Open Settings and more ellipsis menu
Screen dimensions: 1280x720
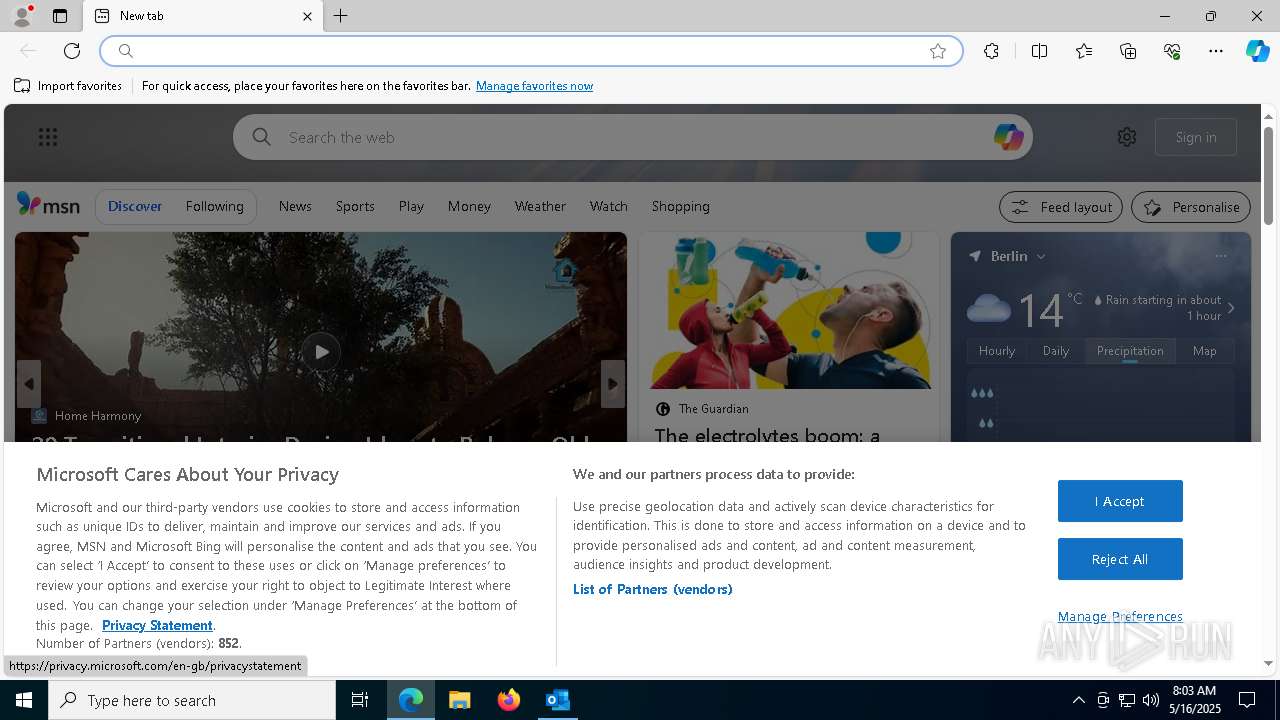(x=1216, y=51)
